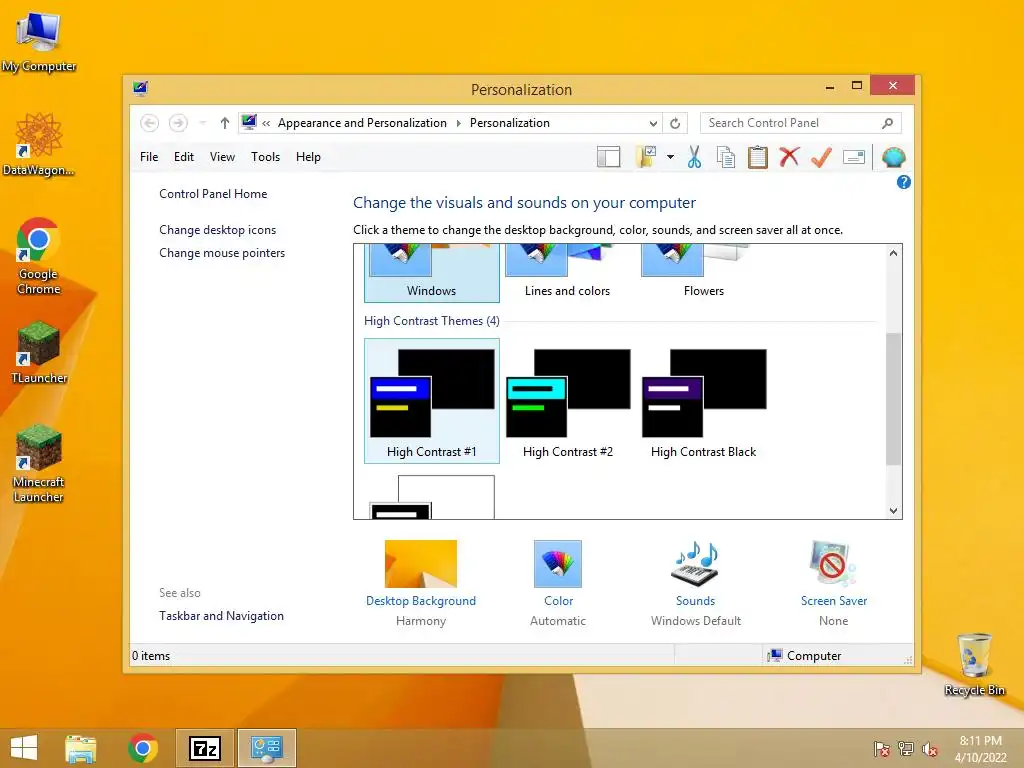Click the red X Delete toolbar icon
This screenshot has width=1024, height=768.
coord(789,157)
